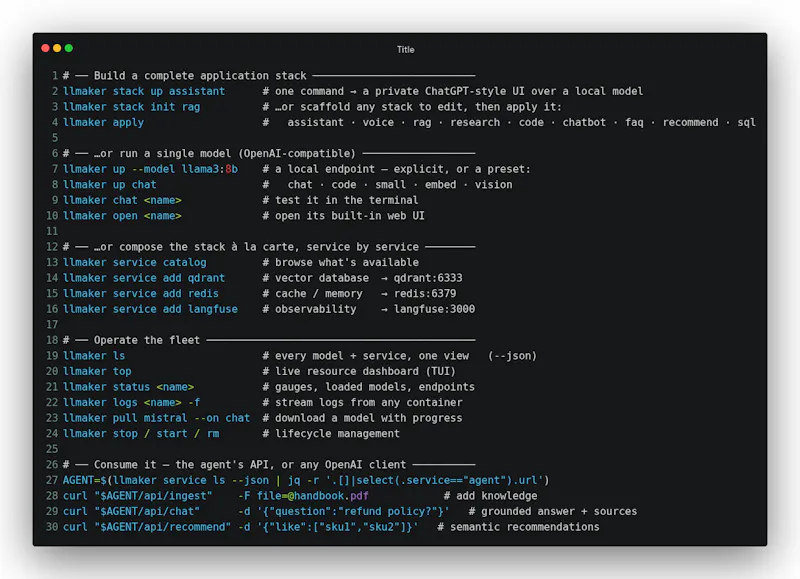This screenshot has width=800, height=579.
Task: Click the 'llmaker ls' command
Action: tap(94, 356)
